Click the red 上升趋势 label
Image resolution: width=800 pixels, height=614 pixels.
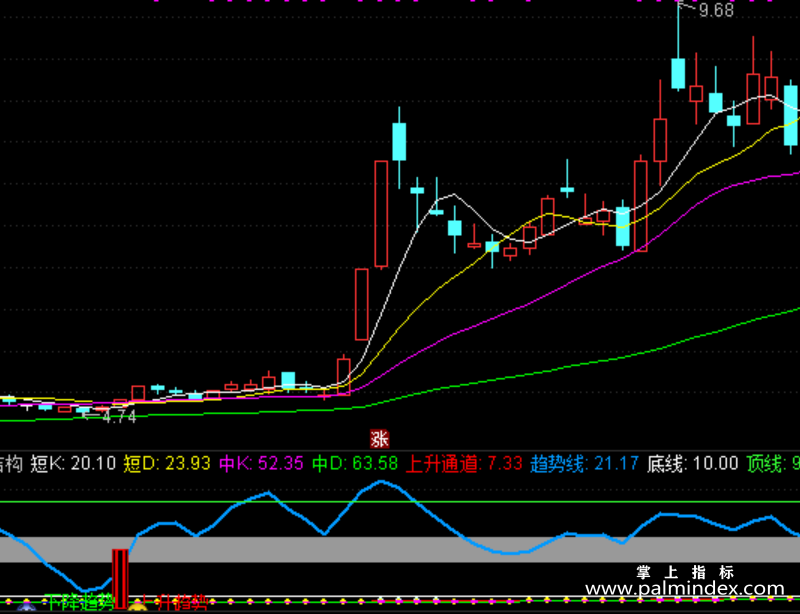pyautogui.click(x=174, y=603)
